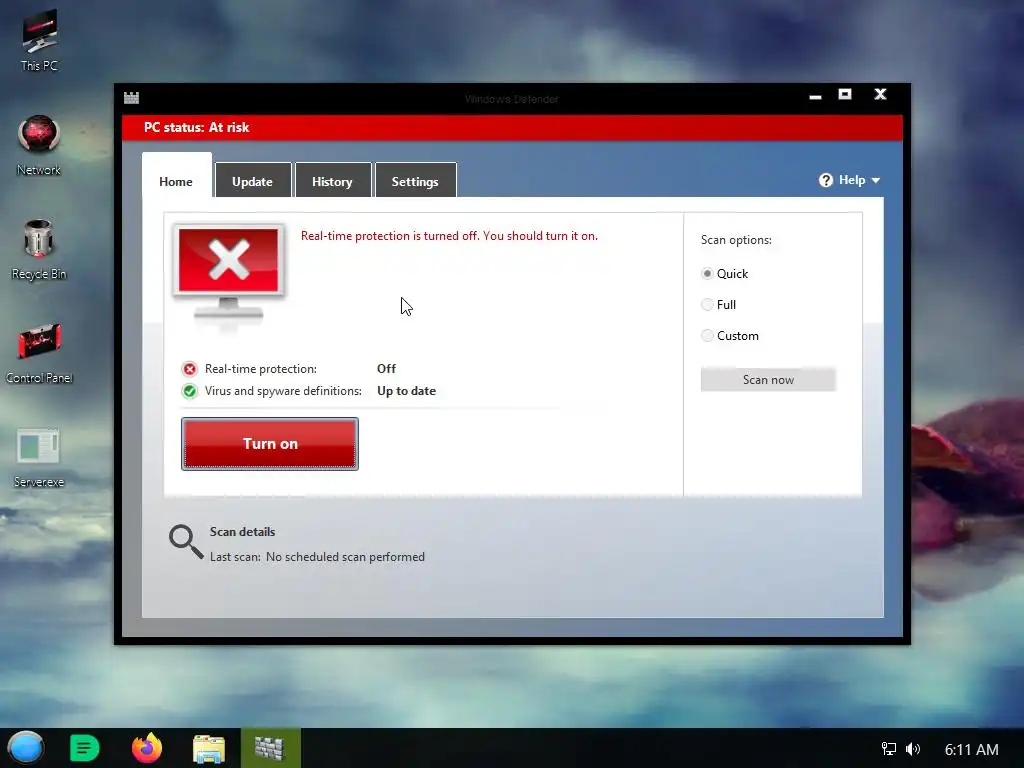Open the History tab
The width and height of the screenshot is (1024, 768).
332,181
